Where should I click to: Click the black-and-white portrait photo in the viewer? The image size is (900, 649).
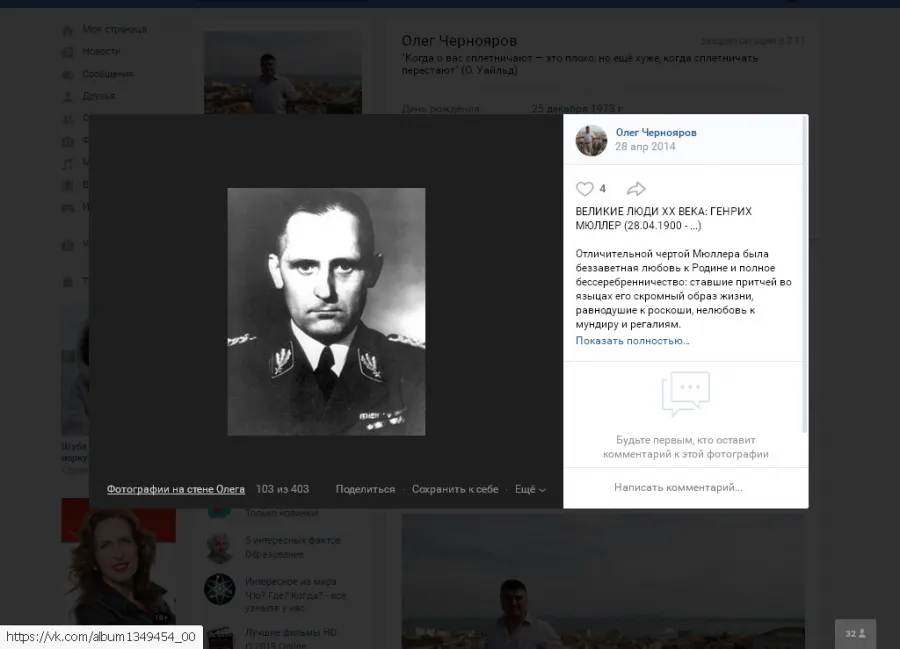click(327, 312)
